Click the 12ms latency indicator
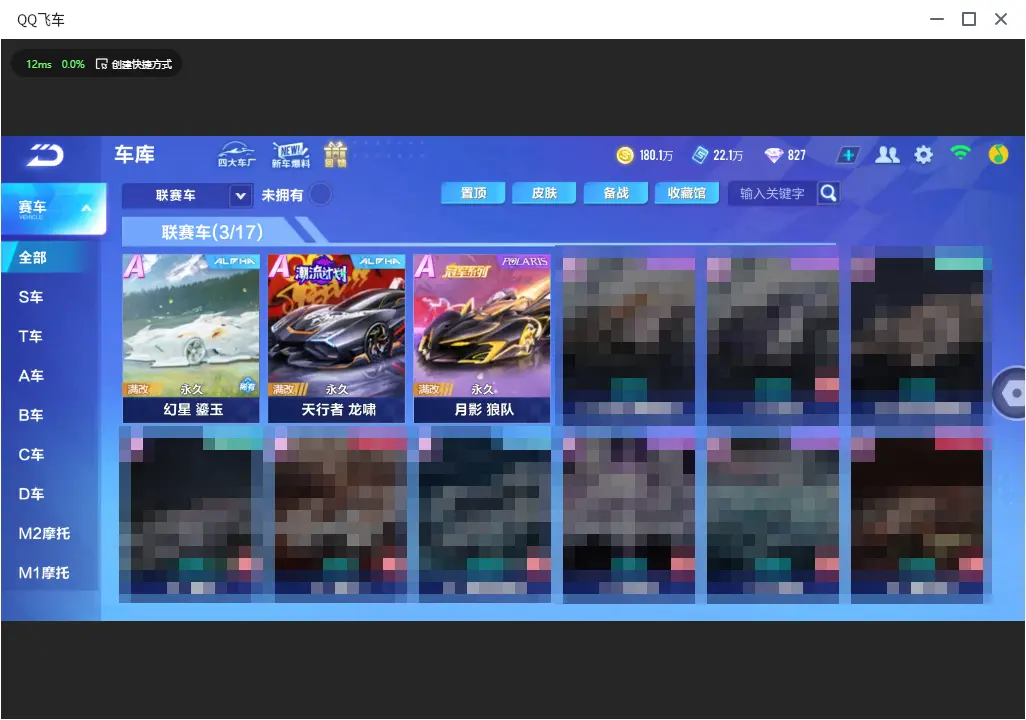Image resolution: width=1026 pixels, height=720 pixels. click(x=39, y=64)
